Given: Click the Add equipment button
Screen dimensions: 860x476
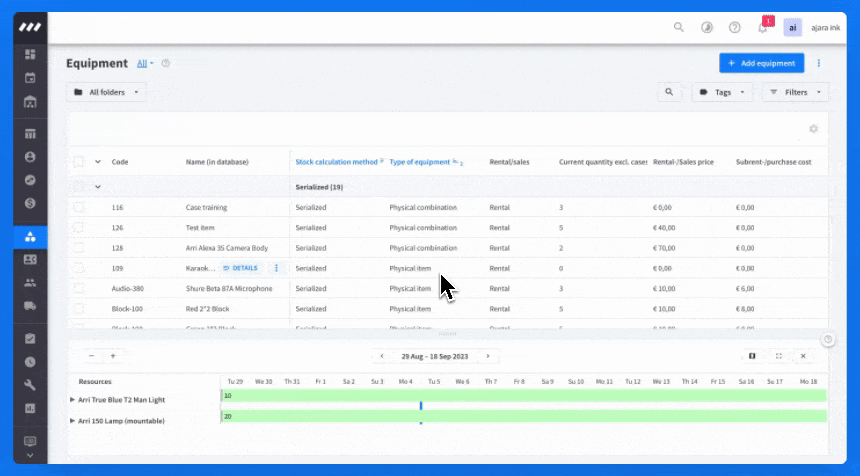Looking at the screenshot, I should (x=762, y=63).
